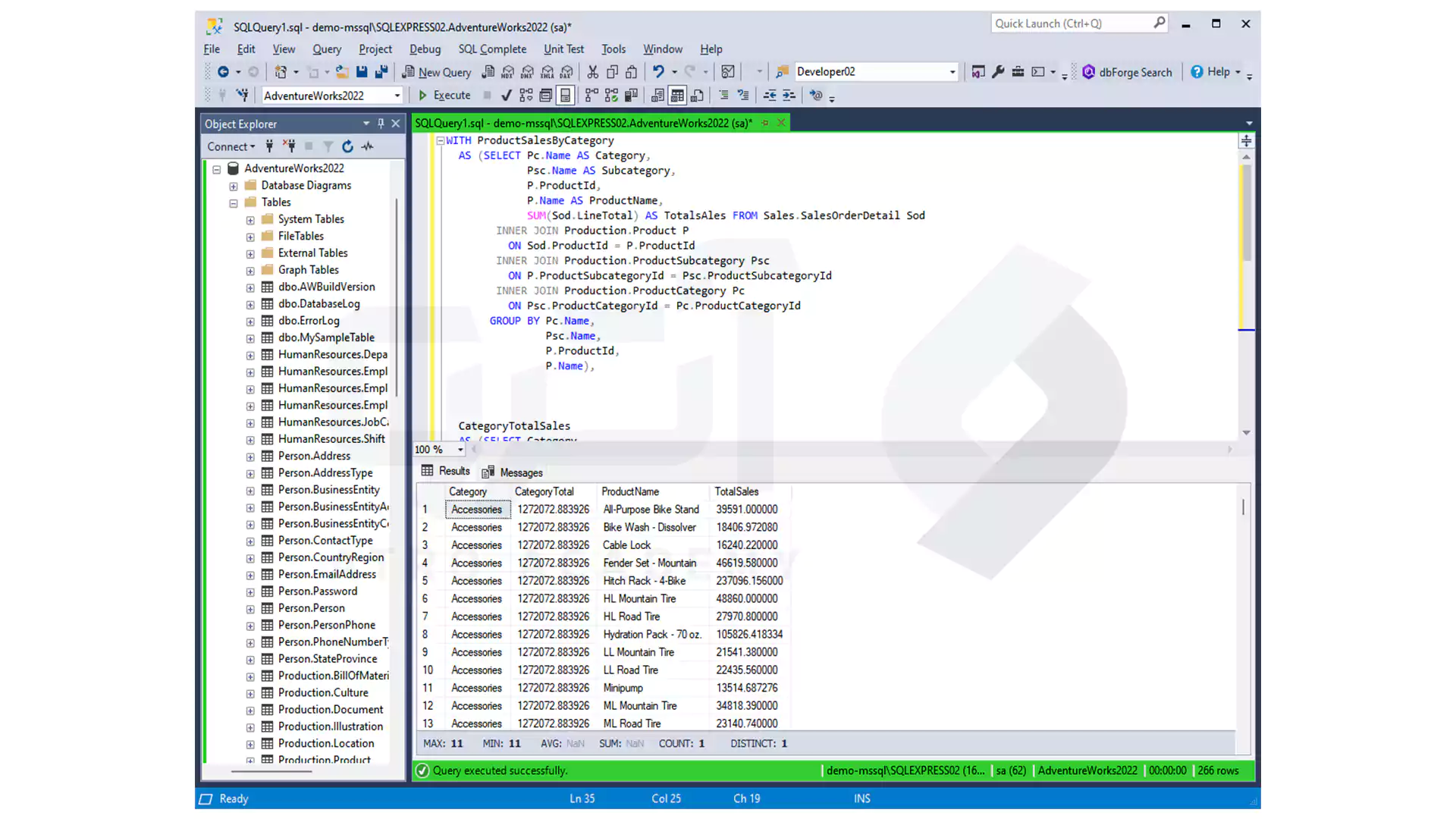
Task: Click the Execute button
Action: pyautogui.click(x=444, y=96)
